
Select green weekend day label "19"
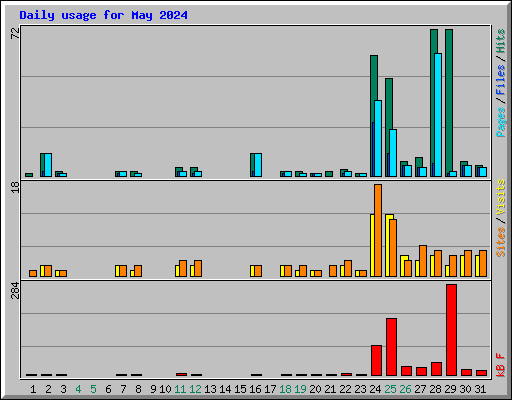(300, 389)
